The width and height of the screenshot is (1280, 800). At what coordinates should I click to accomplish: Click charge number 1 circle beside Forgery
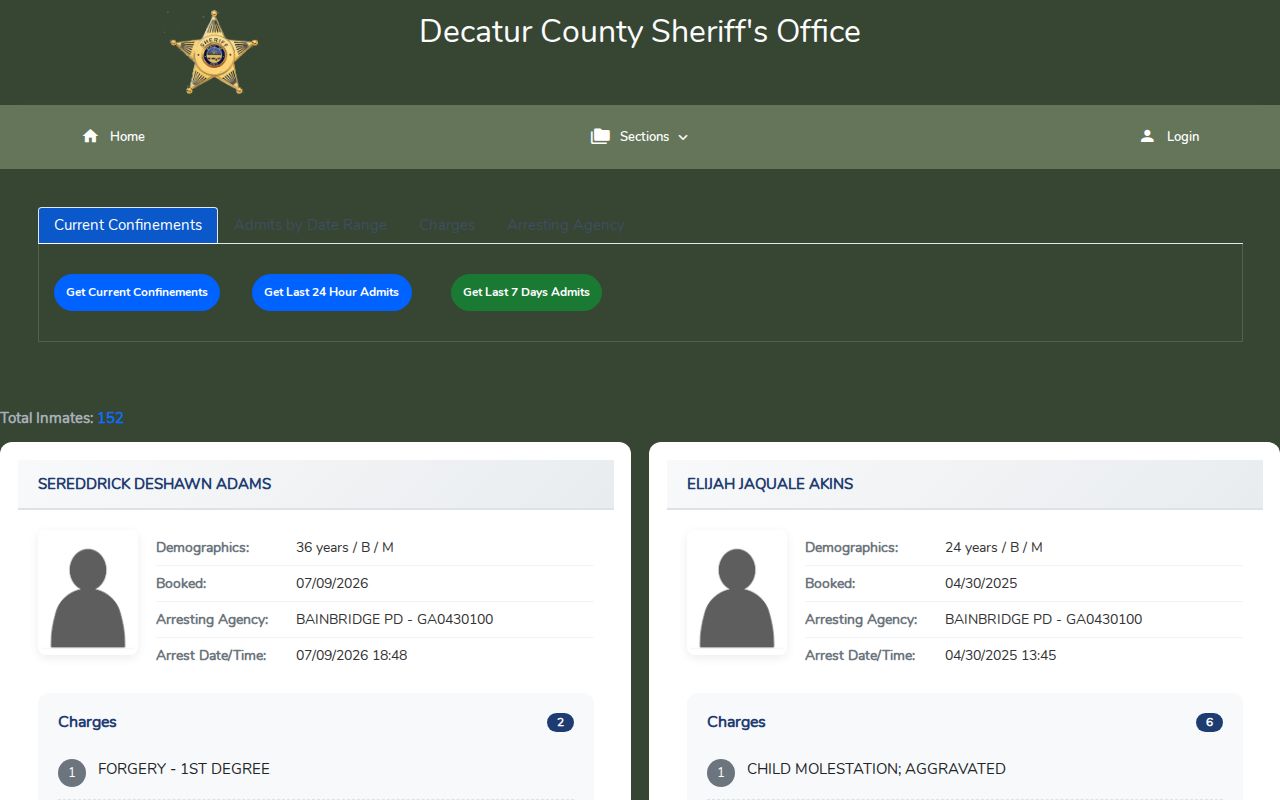(72, 773)
